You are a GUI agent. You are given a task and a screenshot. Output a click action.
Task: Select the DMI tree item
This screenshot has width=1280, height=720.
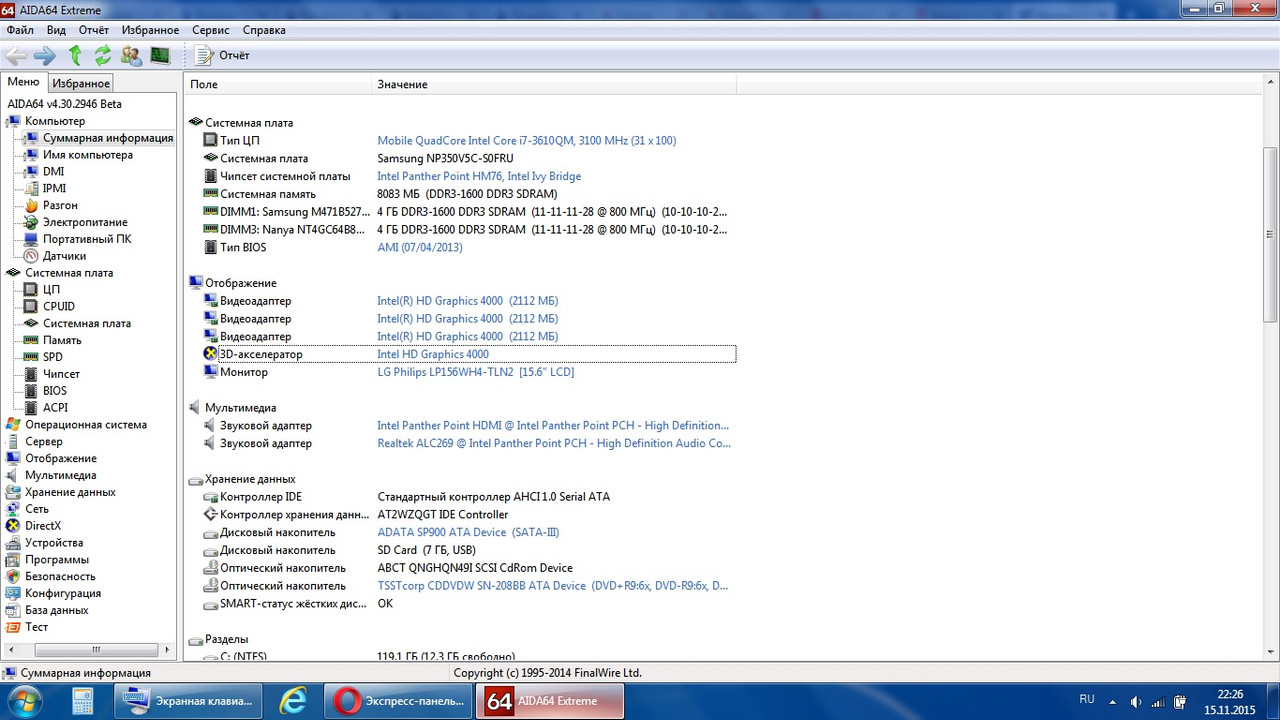pyautogui.click(x=53, y=172)
